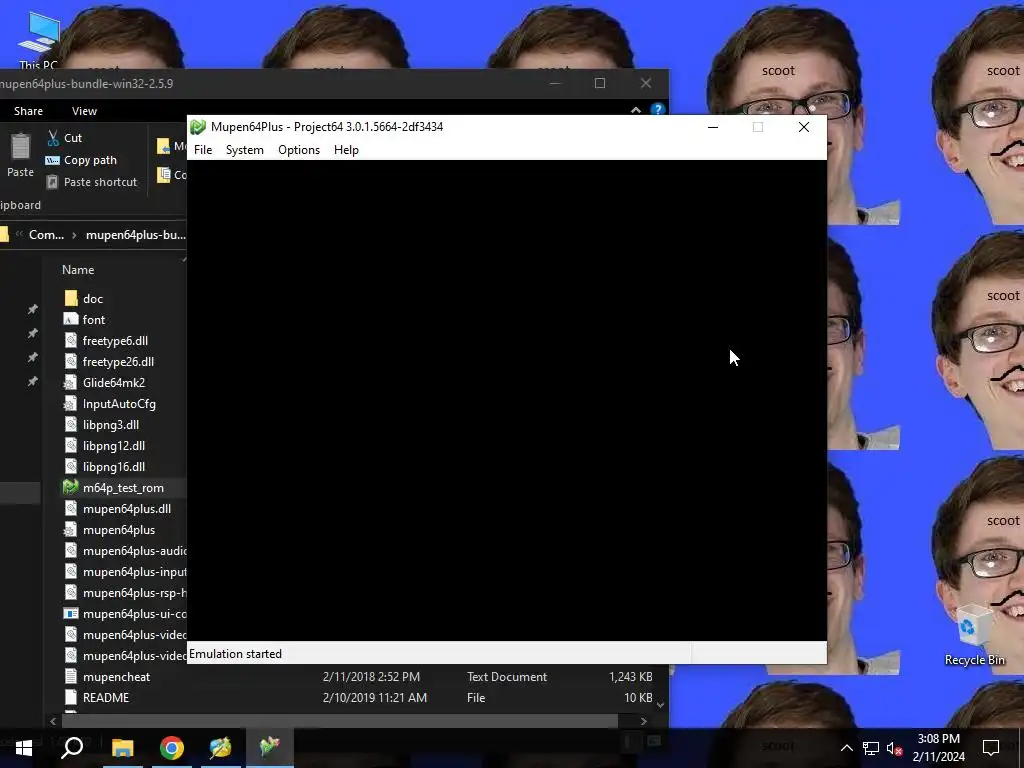Click the address bar folder icon
Screen dimensions: 1024x768
(5, 234)
